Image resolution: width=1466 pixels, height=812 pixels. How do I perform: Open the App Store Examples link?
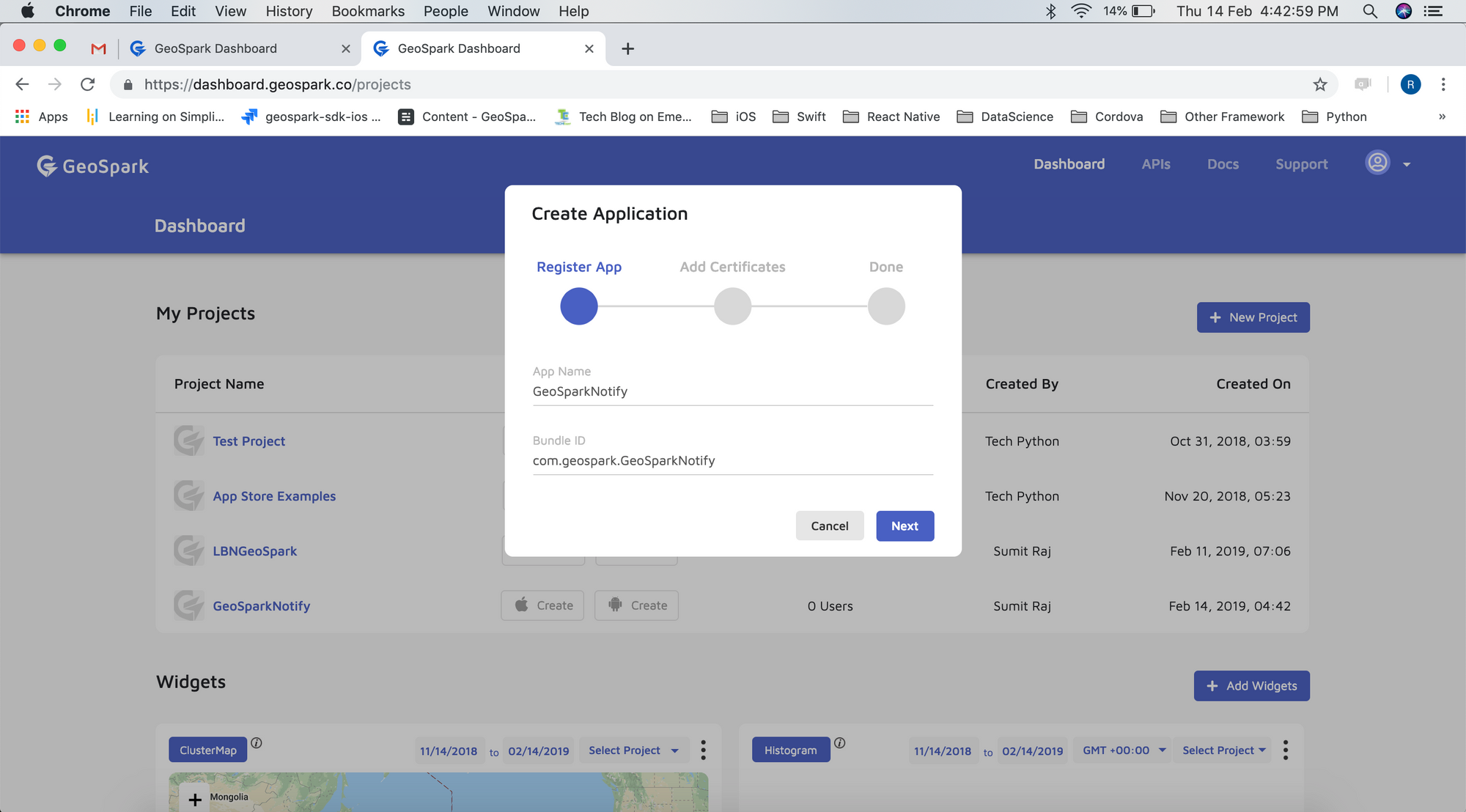pos(274,496)
